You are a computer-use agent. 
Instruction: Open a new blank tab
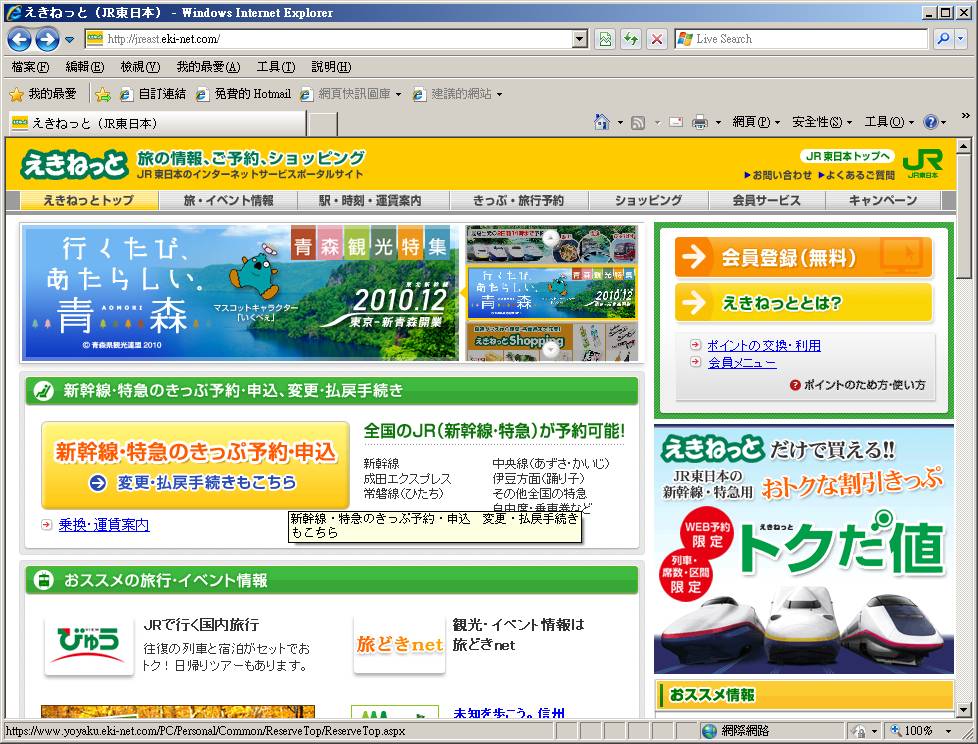tap(323, 124)
